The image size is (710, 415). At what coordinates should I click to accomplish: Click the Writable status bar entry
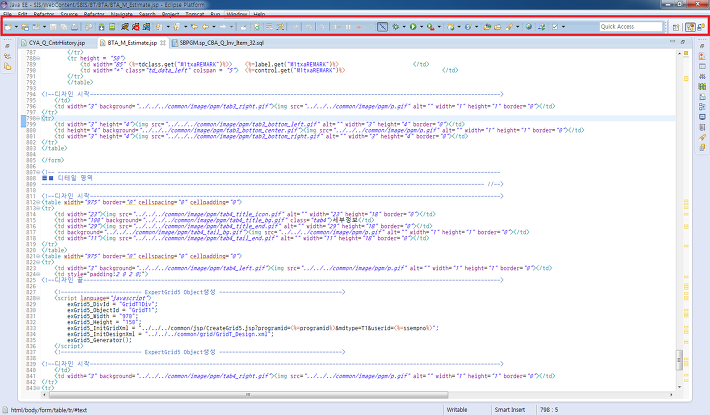pos(457,410)
